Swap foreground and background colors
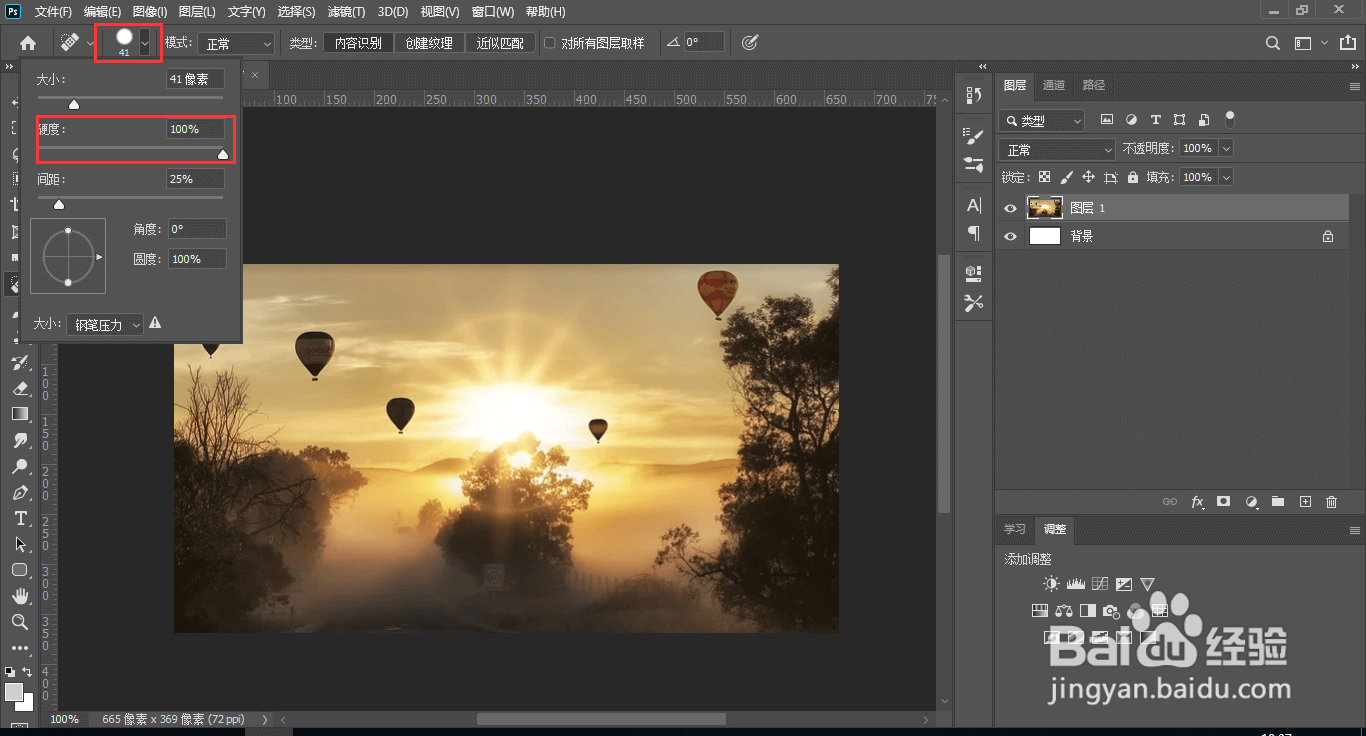The image size is (1366, 736). point(27,673)
